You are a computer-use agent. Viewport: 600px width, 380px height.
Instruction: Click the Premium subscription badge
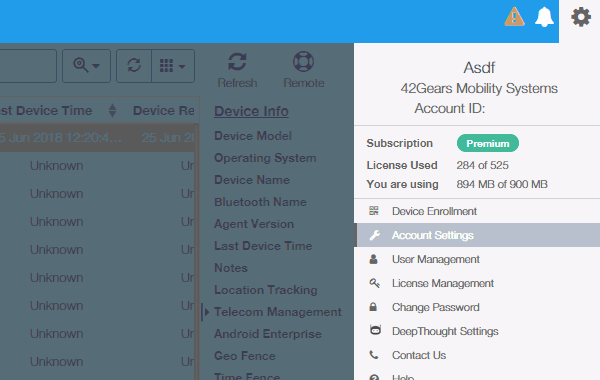488,144
